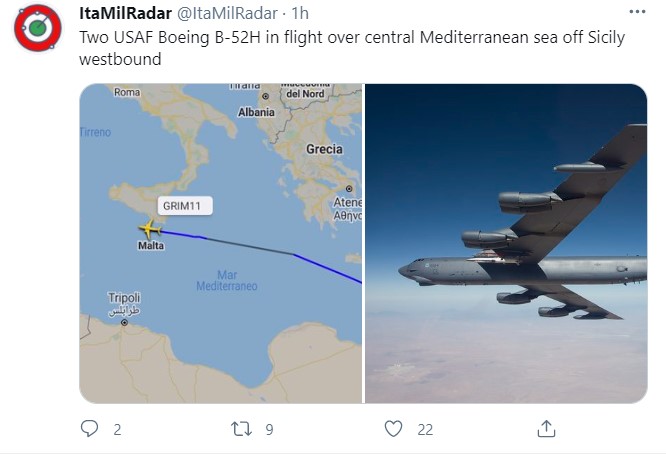Open the share tweet icon
Image resolution: width=666 pixels, height=457 pixels.
point(546,429)
